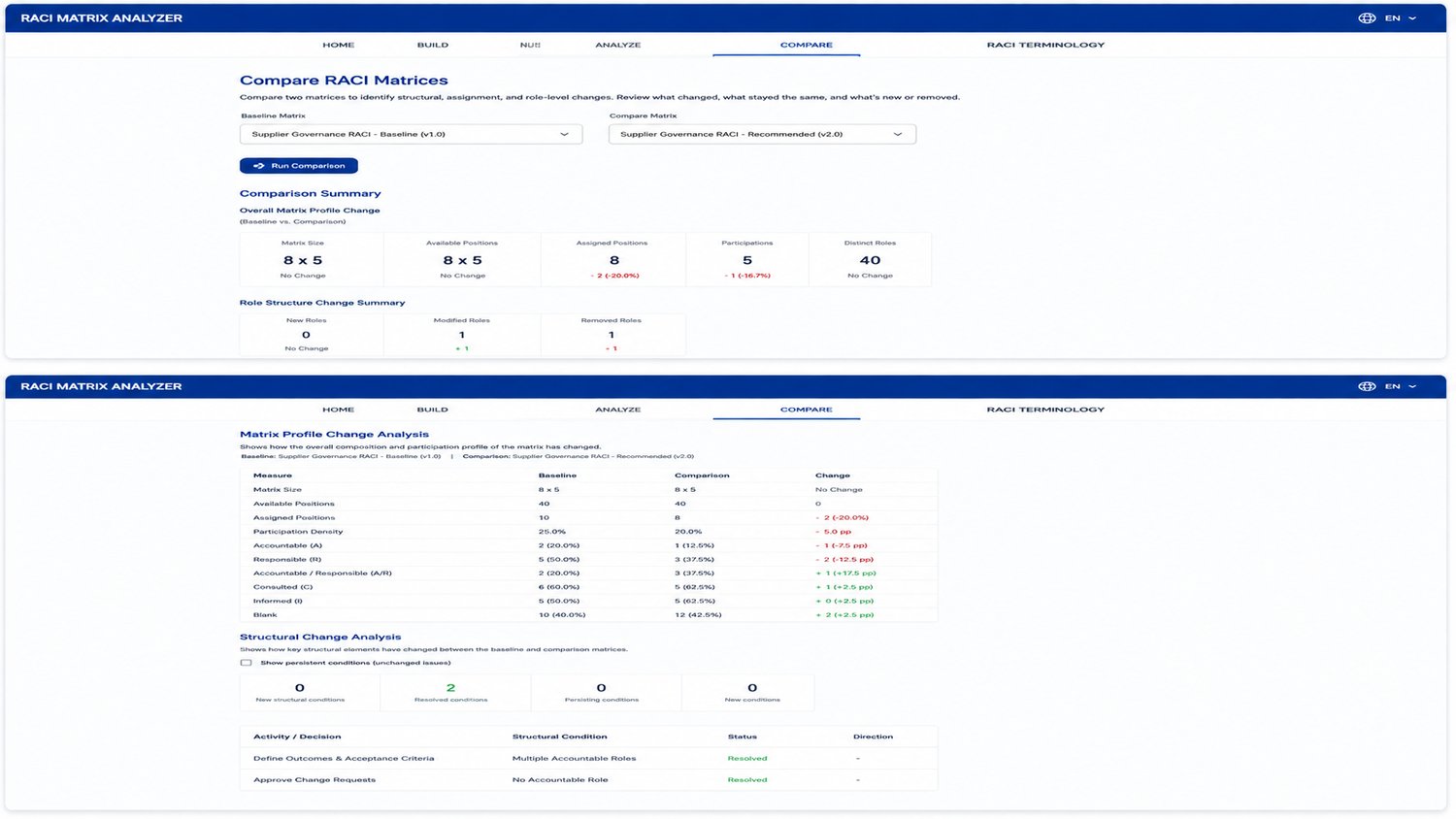Viewport: 1456px width, 819px height.
Task: Click the RACI MATRIX ANALYZER title in upper header
Action: 102,18
